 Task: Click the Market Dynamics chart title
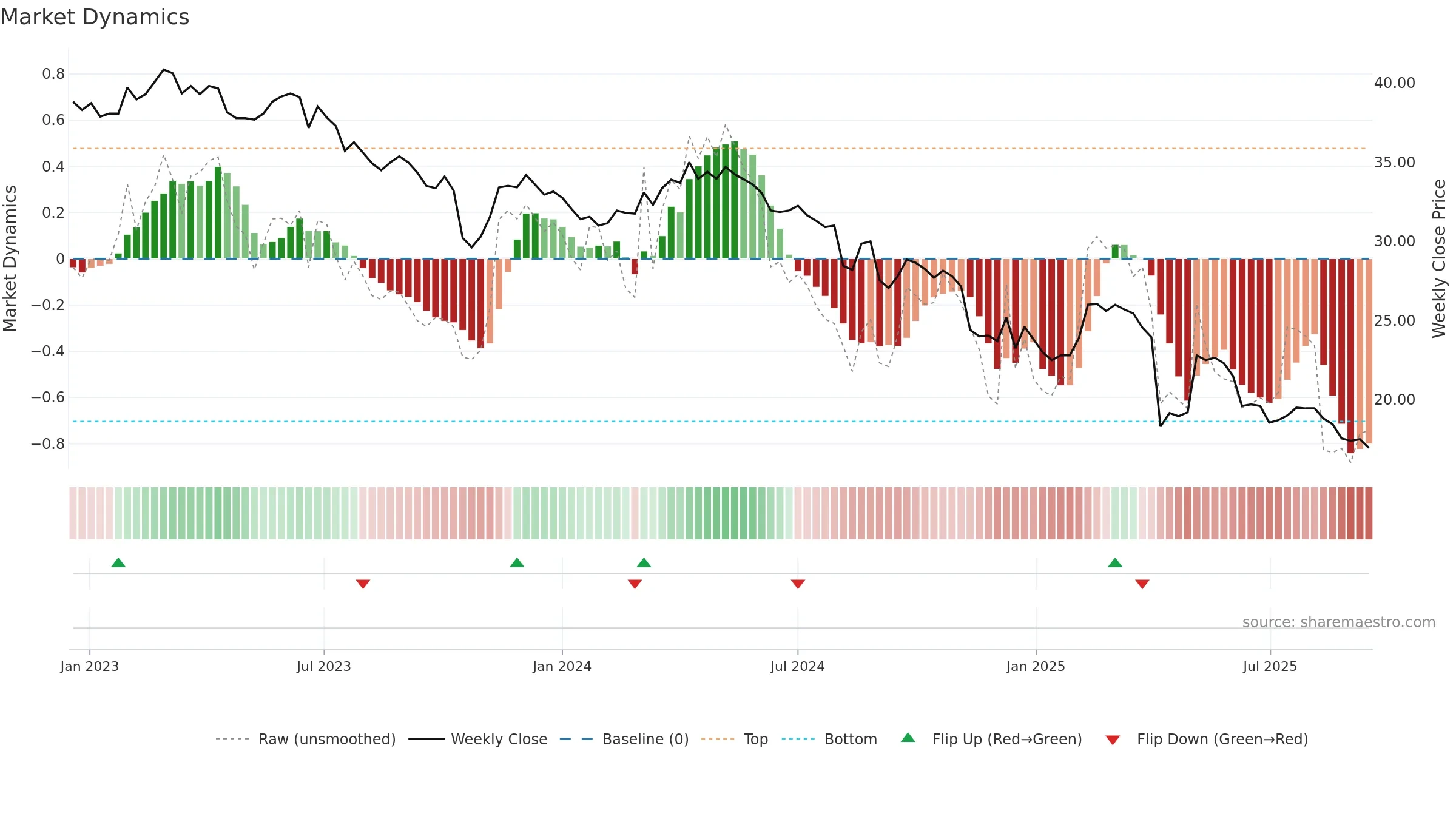[95, 17]
